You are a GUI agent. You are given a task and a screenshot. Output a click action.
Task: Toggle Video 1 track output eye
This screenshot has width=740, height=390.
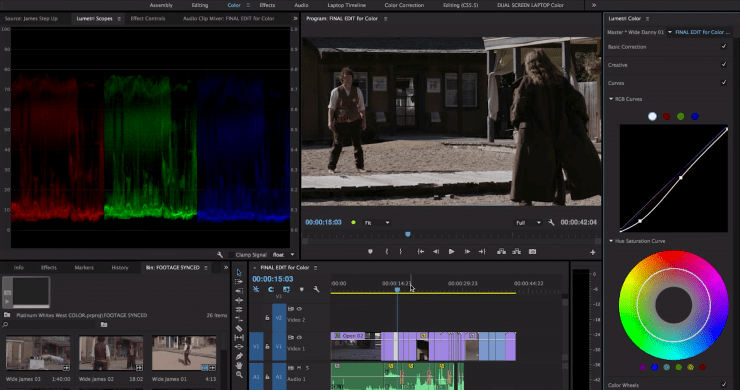coord(299,338)
